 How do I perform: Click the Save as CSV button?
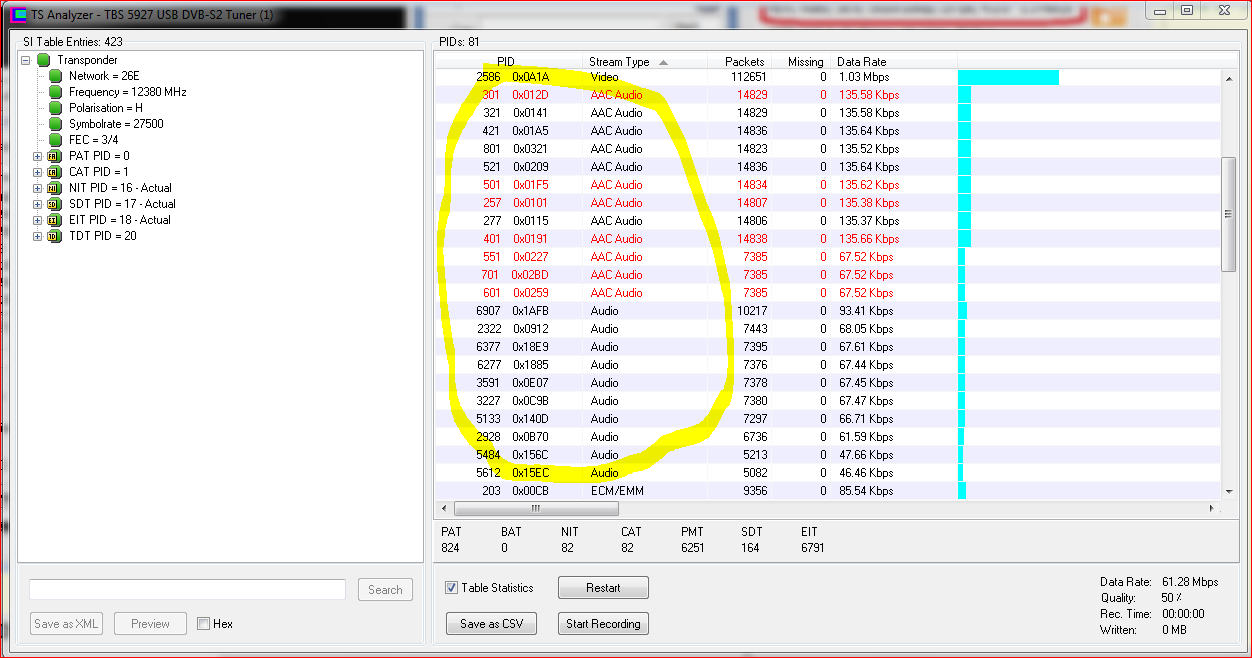[x=491, y=624]
